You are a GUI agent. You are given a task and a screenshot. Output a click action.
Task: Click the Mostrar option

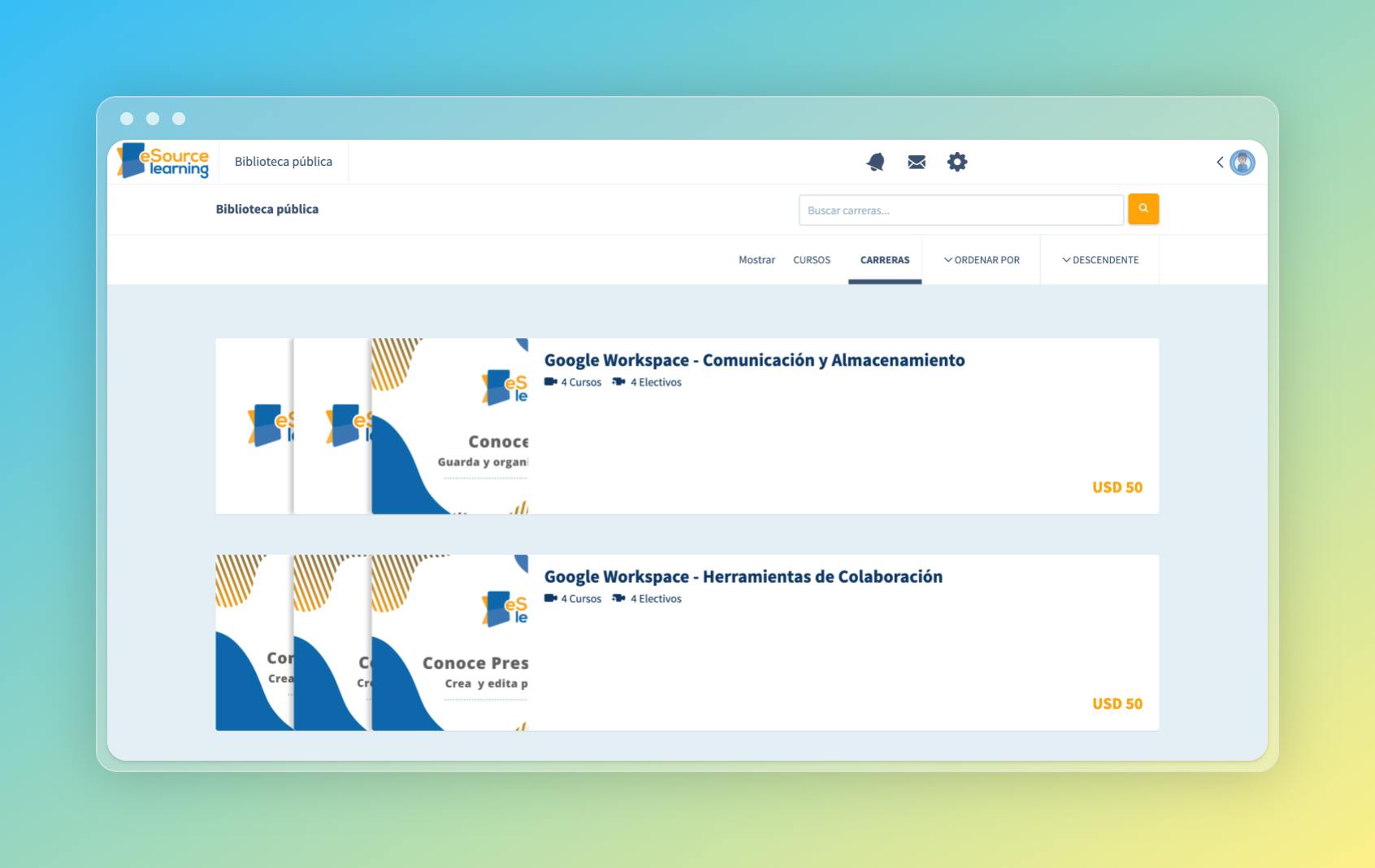[757, 259]
